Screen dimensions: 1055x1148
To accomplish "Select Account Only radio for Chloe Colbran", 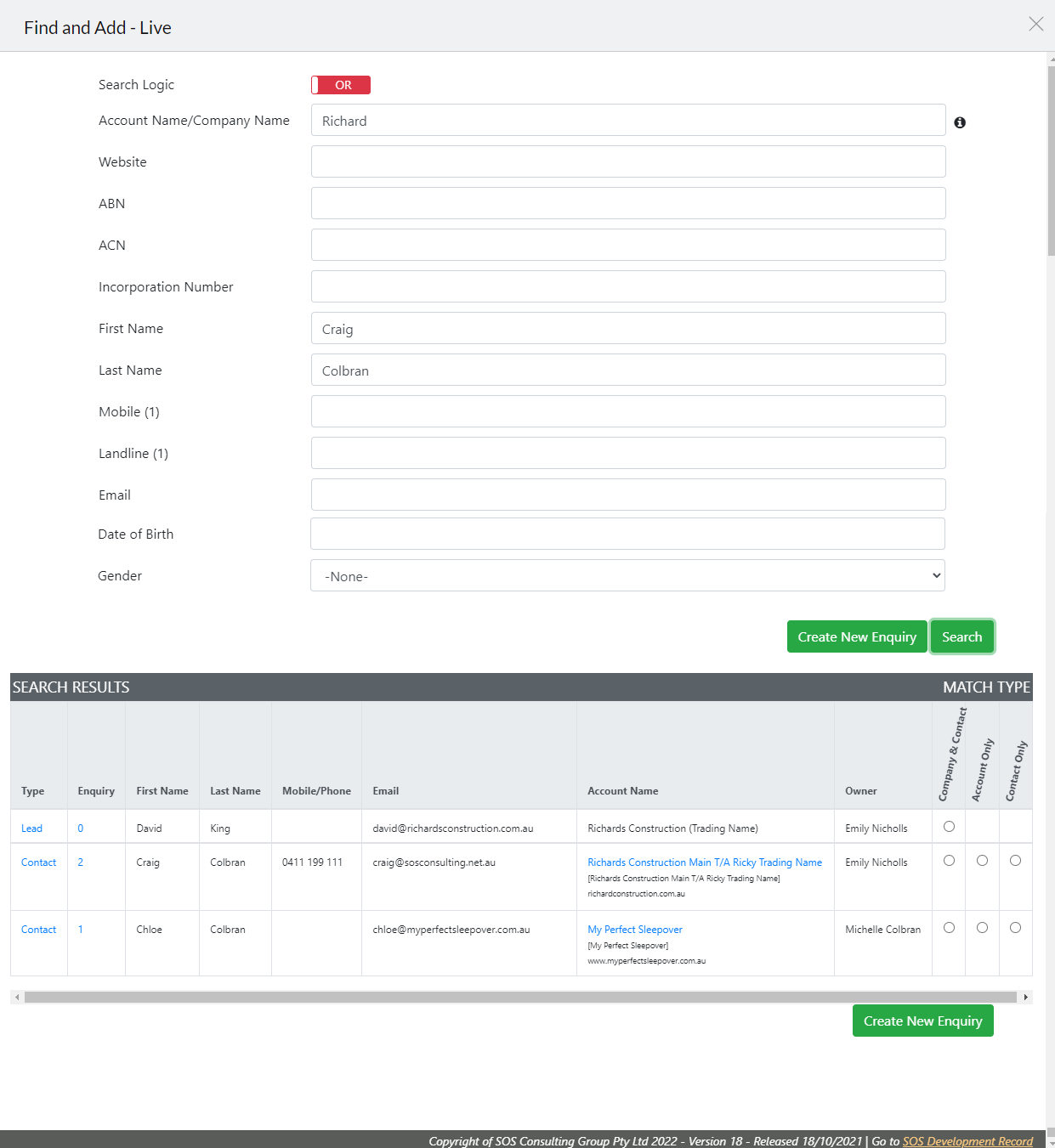I will (982, 928).
